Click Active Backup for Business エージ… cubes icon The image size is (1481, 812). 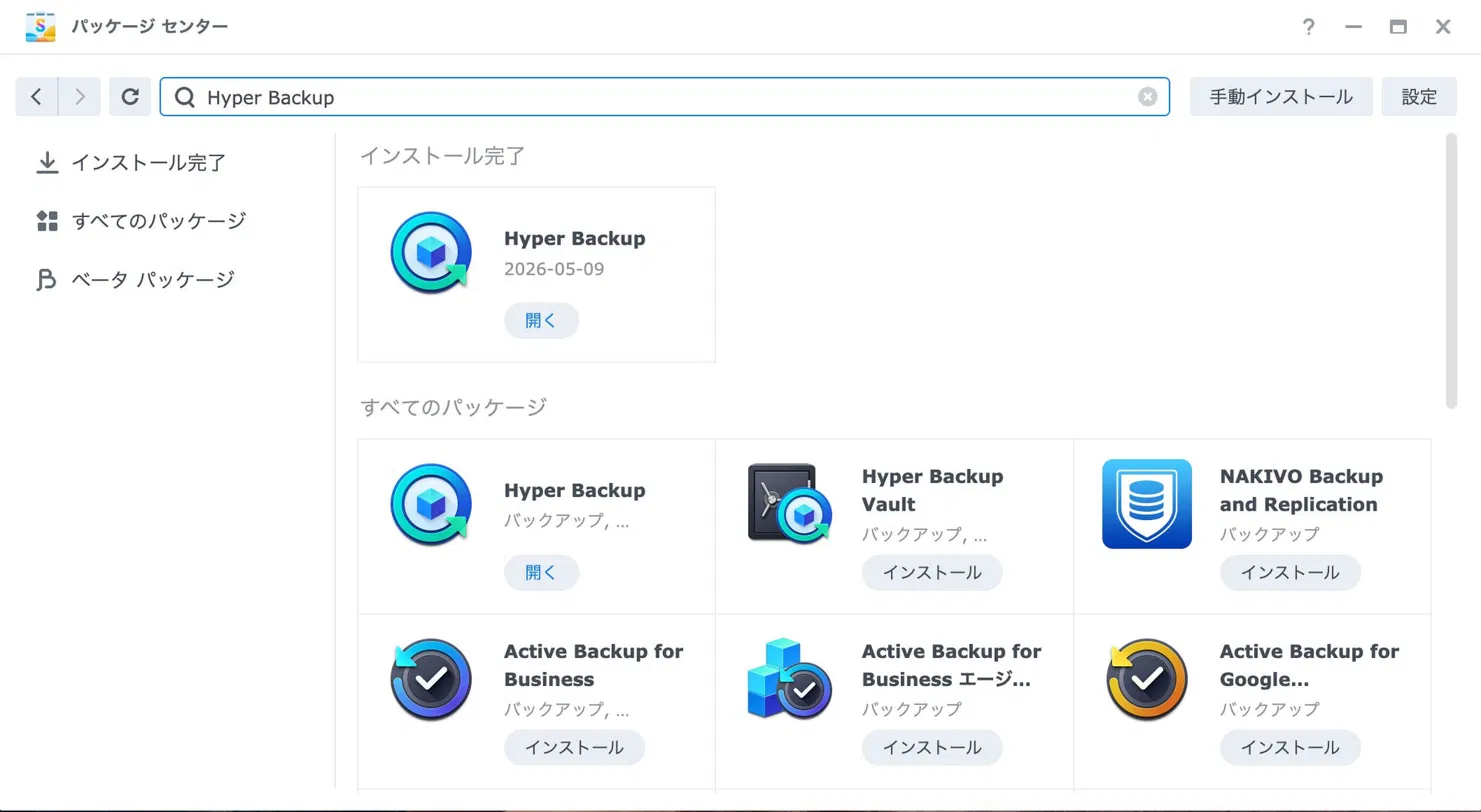(x=789, y=680)
